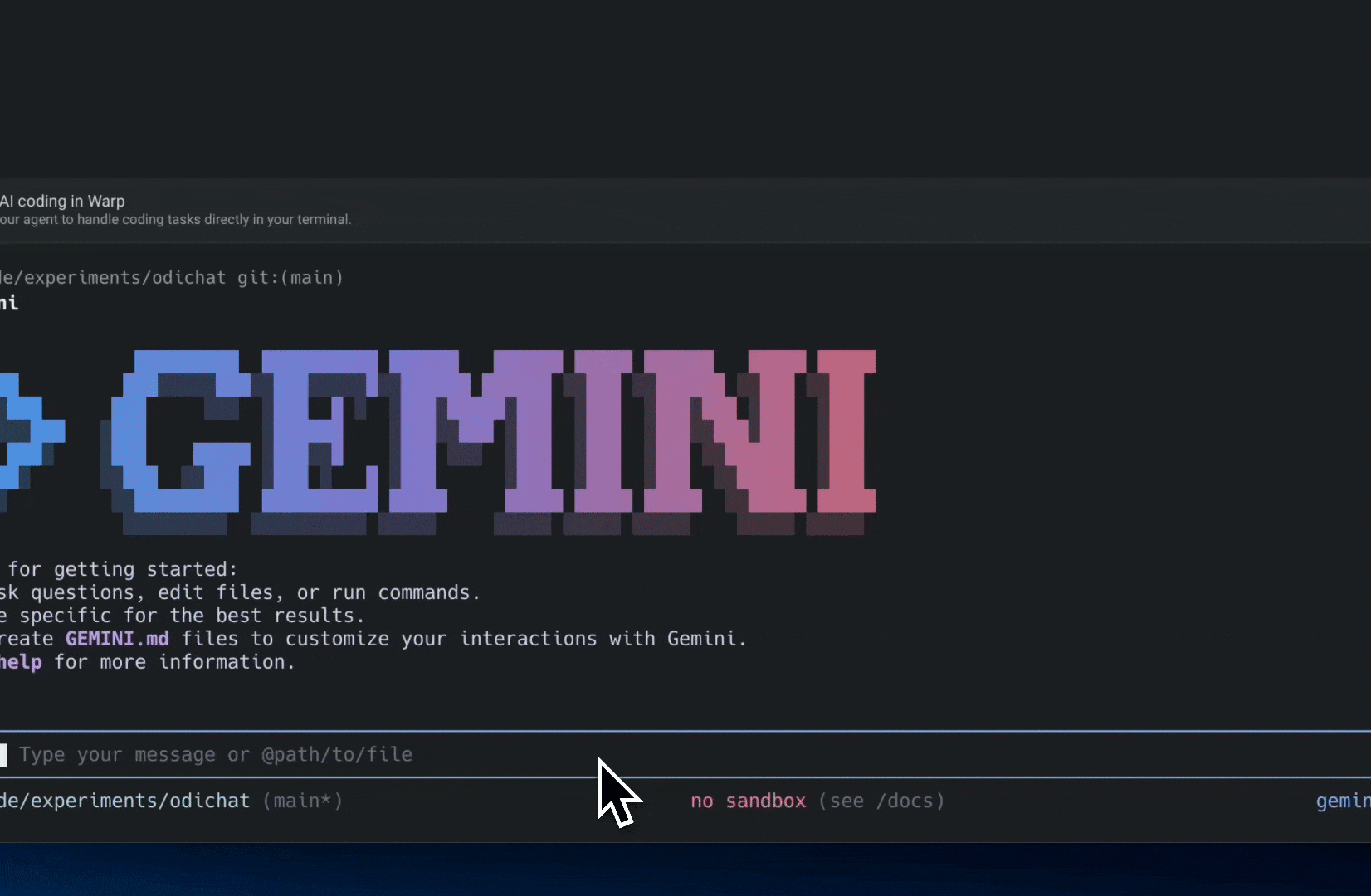Click the "(main*)" branch indicator in footer
The height and width of the screenshot is (896, 1371).
click(x=303, y=801)
